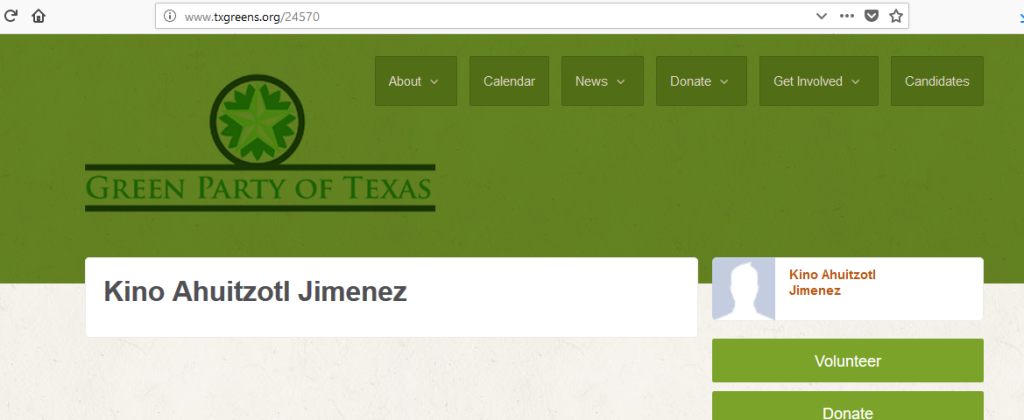Image resolution: width=1024 pixels, height=420 pixels.
Task: Expand the News navigation menu
Action: pos(602,81)
